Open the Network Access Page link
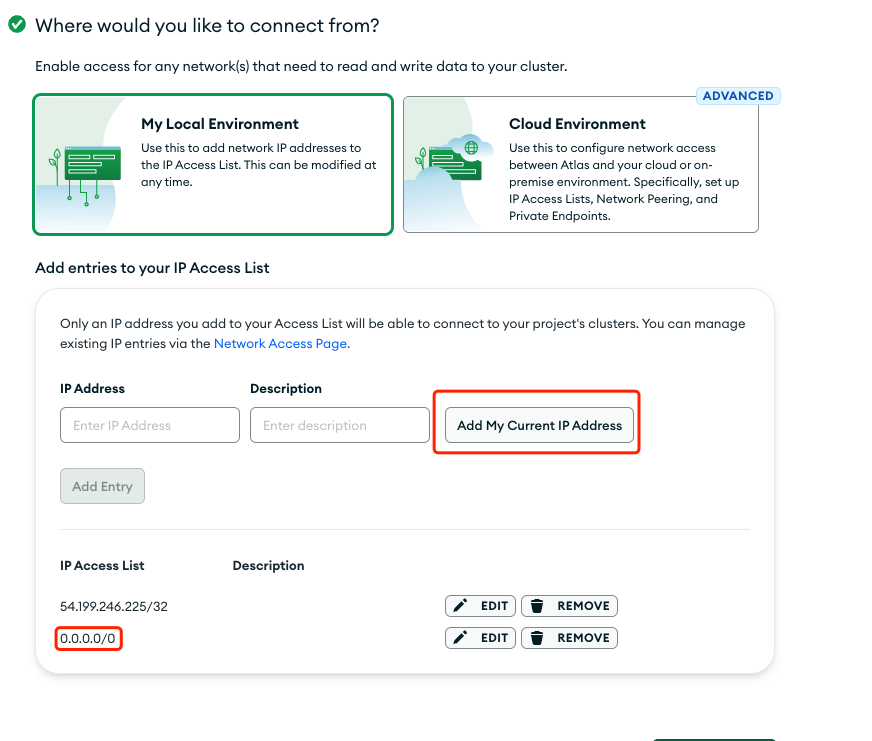This screenshot has width=872, height=741. pos(281,343)
